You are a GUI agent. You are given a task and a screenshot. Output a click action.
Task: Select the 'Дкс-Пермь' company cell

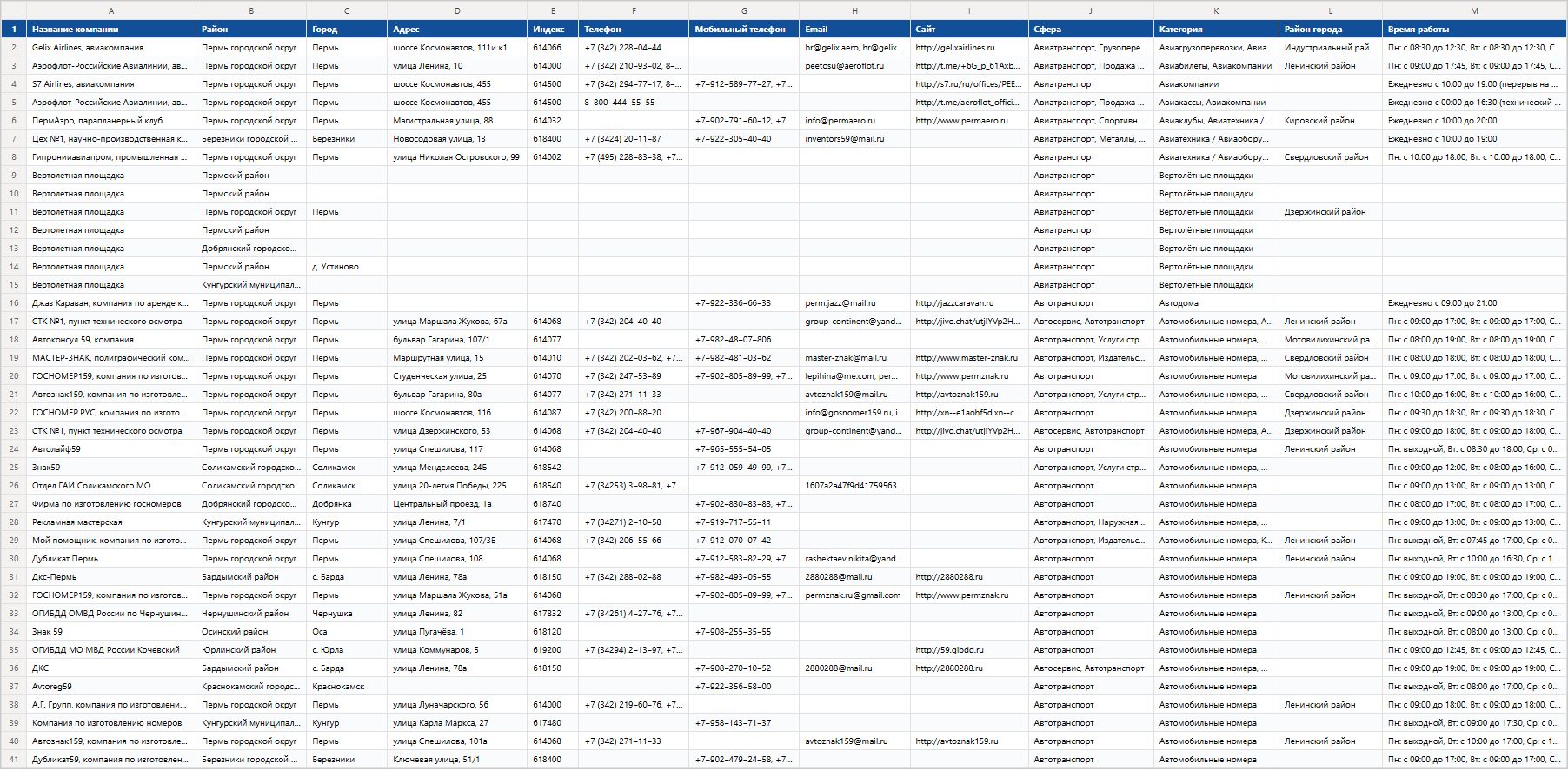click(x=111, y=577)
